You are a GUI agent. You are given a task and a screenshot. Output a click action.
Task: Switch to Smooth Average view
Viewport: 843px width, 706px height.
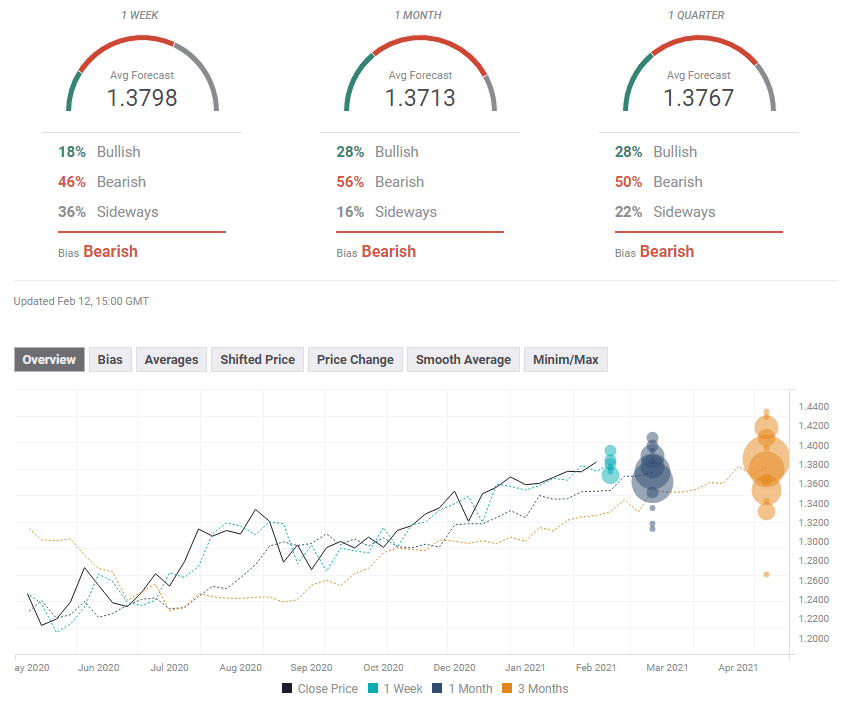pyautogui.click(x=463, y=360)
